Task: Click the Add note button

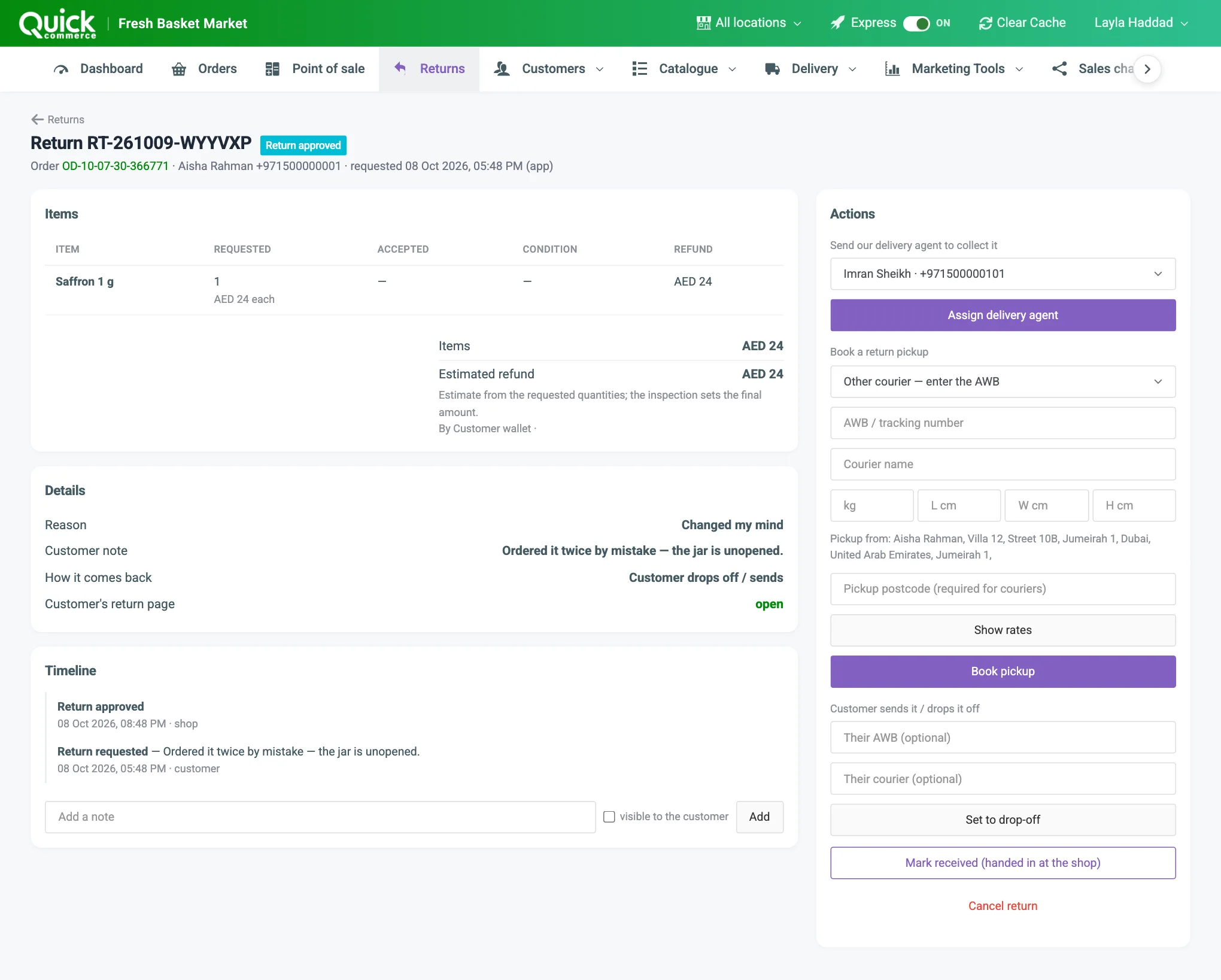Action: pyautogui.click(x=760, y=817)
